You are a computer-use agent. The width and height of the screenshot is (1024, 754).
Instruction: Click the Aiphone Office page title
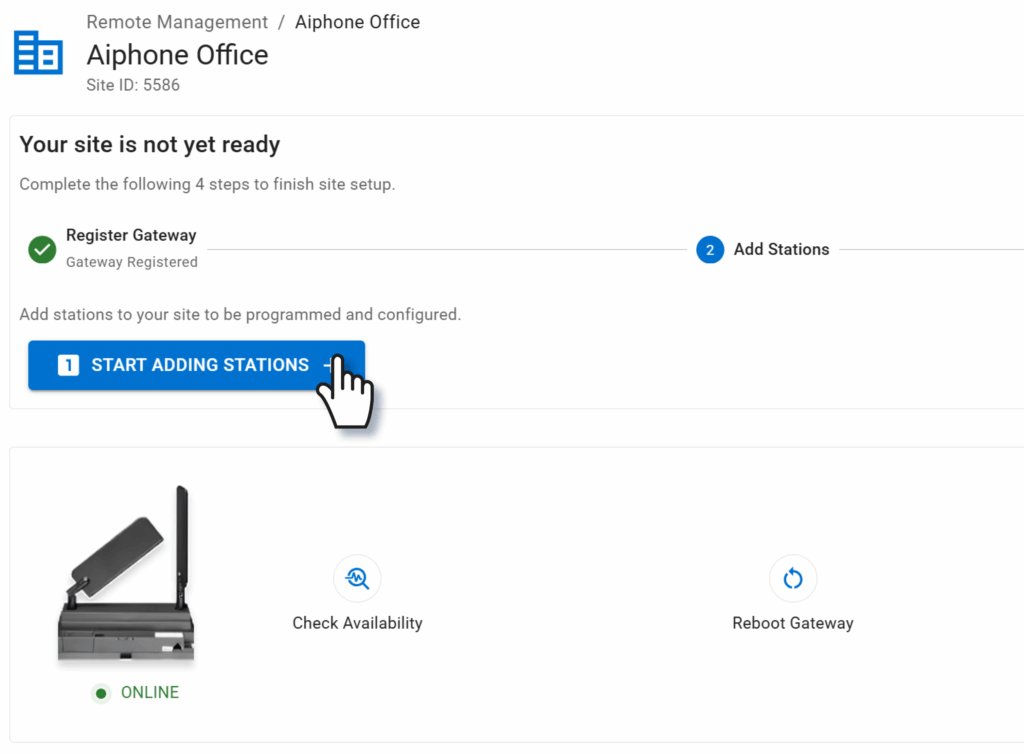(177, 54)
